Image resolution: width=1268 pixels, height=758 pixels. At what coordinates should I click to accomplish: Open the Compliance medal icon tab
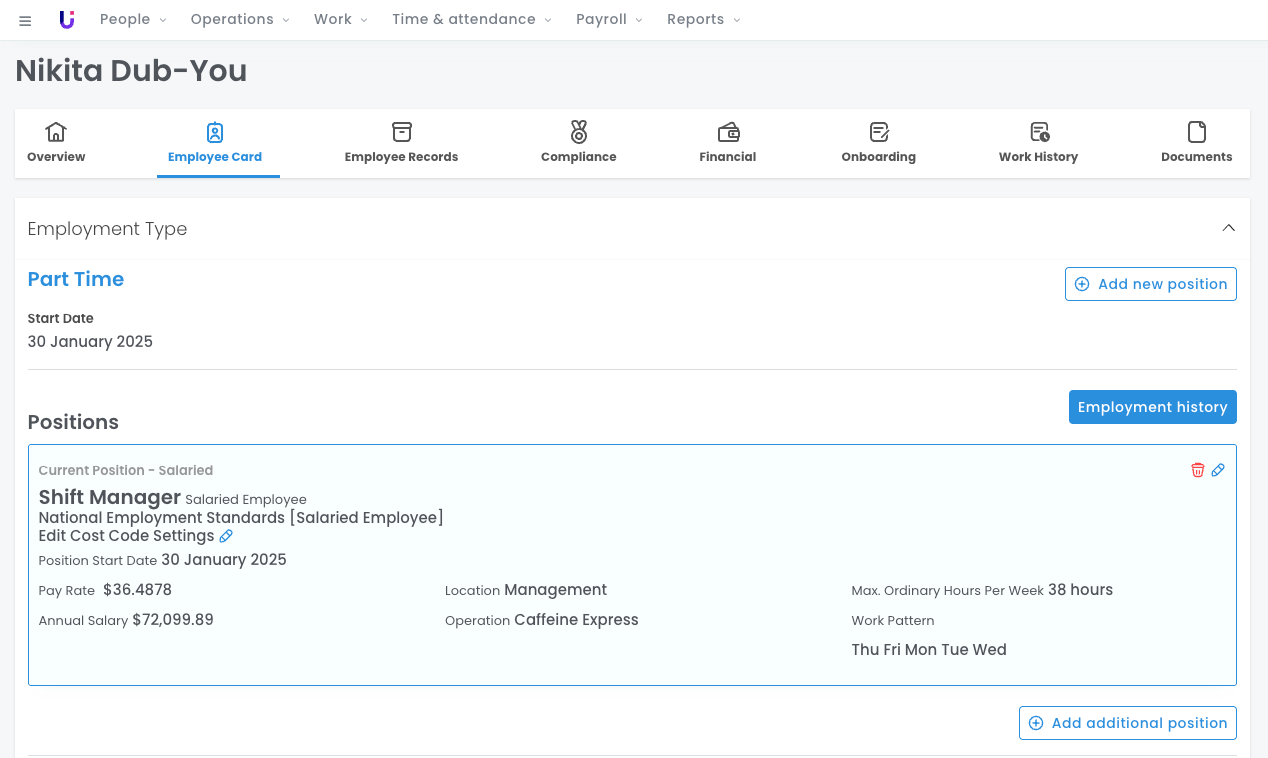pyautogui.click(x=578, y=143)
